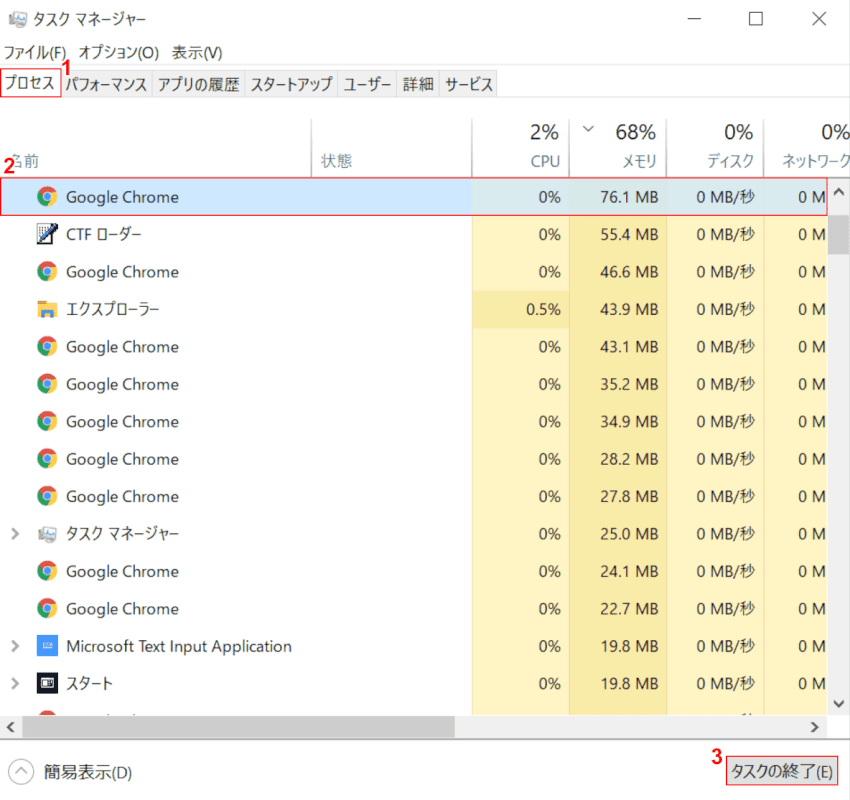The width and height of the screenshot is (850, 800).
Task: Click the 55.4 MB memory cell
Action: tap(618, 234)
